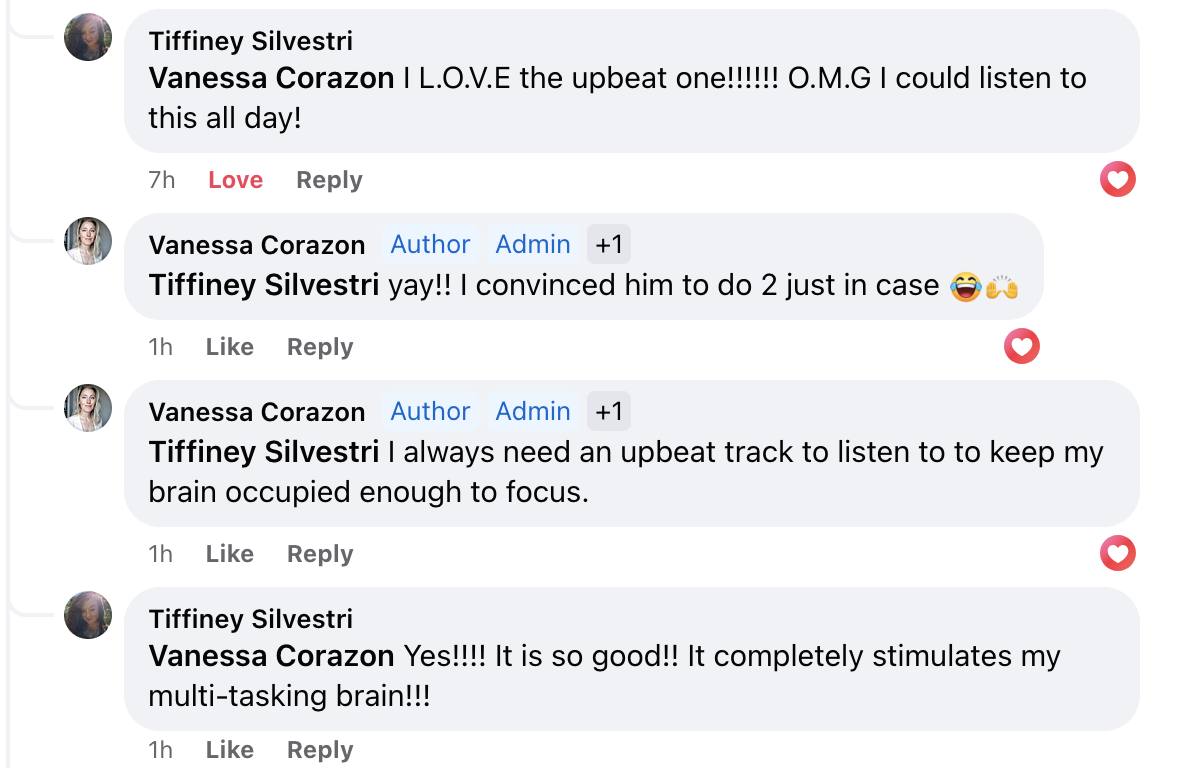Open the Tiffiney Silvestri author name on the last comment
This screenshot has height=768, width=1194.
click(251, 619)
